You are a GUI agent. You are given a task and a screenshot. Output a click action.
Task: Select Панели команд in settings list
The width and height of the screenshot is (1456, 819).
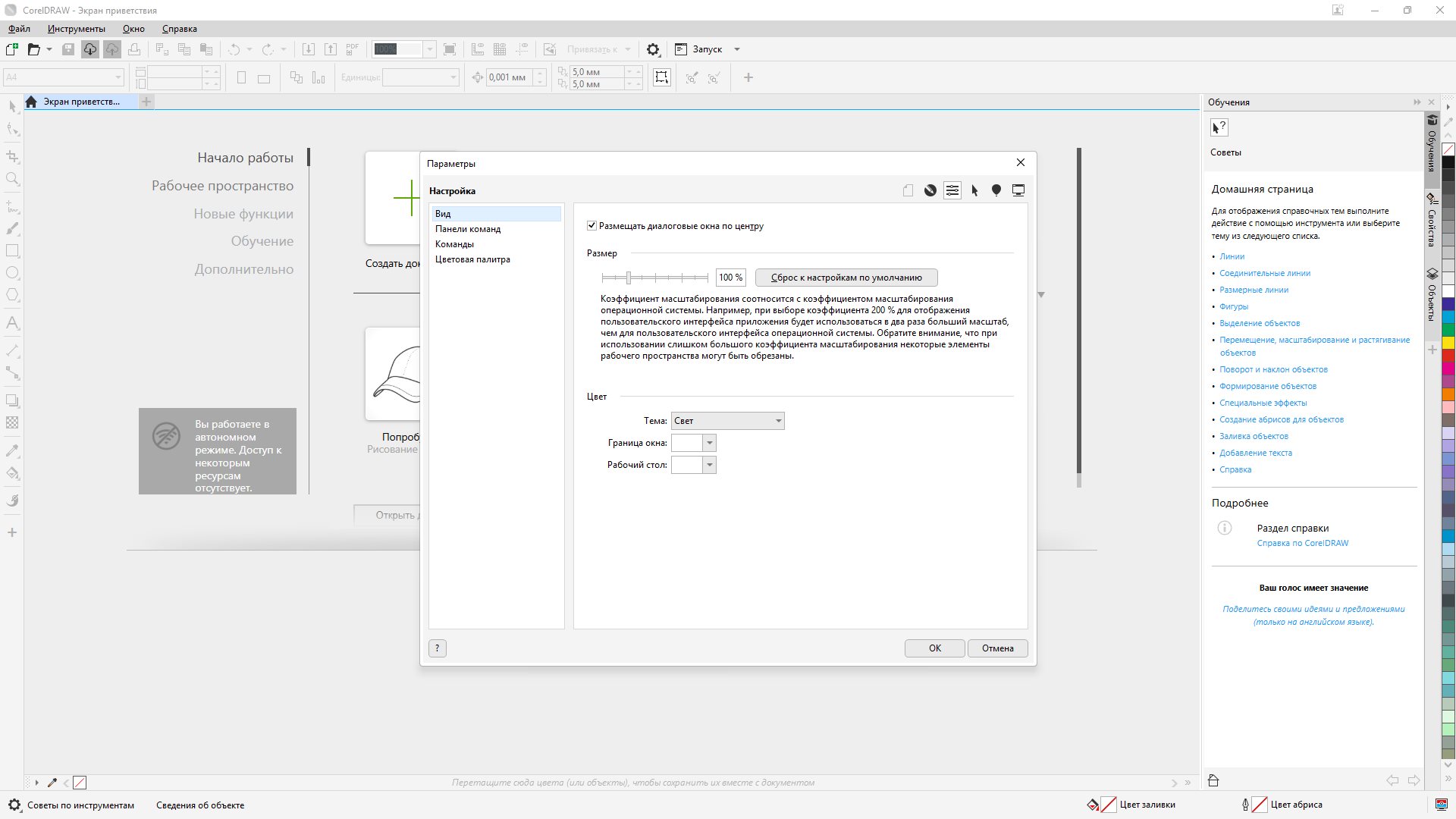coord(468,229)
